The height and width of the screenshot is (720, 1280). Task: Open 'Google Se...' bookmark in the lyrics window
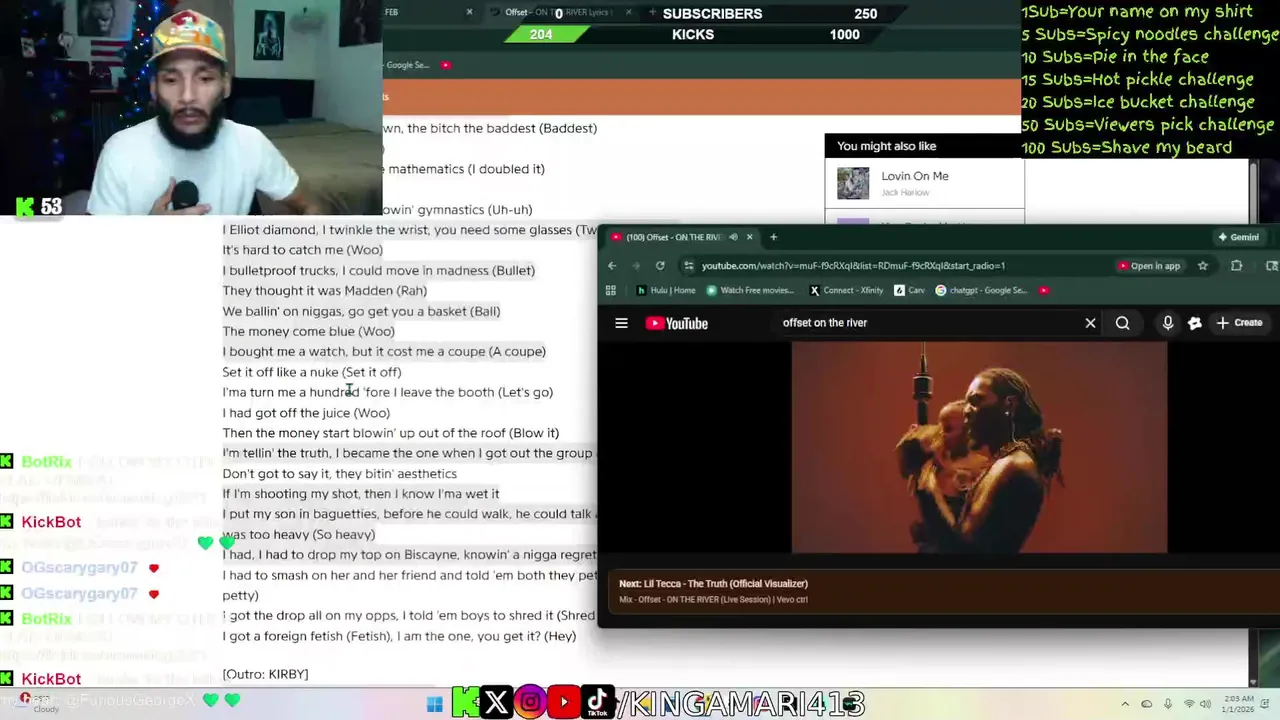(407, 65)
